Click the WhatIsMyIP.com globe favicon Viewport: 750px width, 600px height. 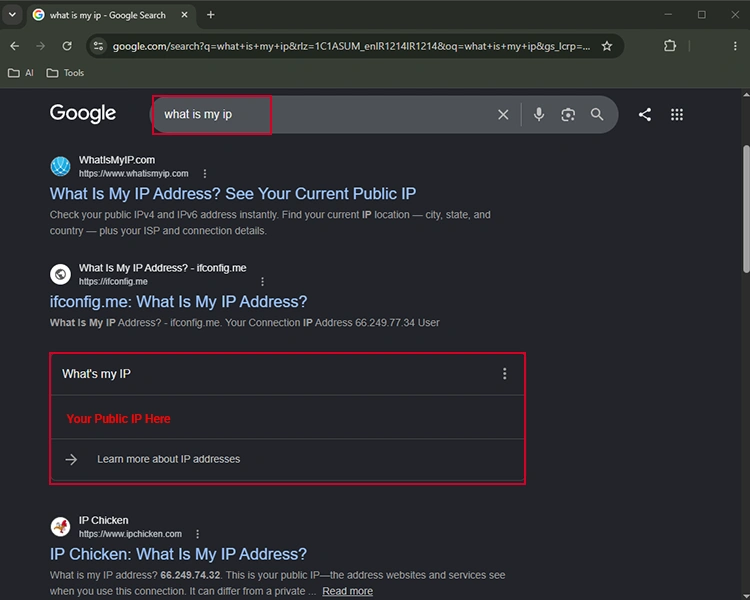click(60, 167)
